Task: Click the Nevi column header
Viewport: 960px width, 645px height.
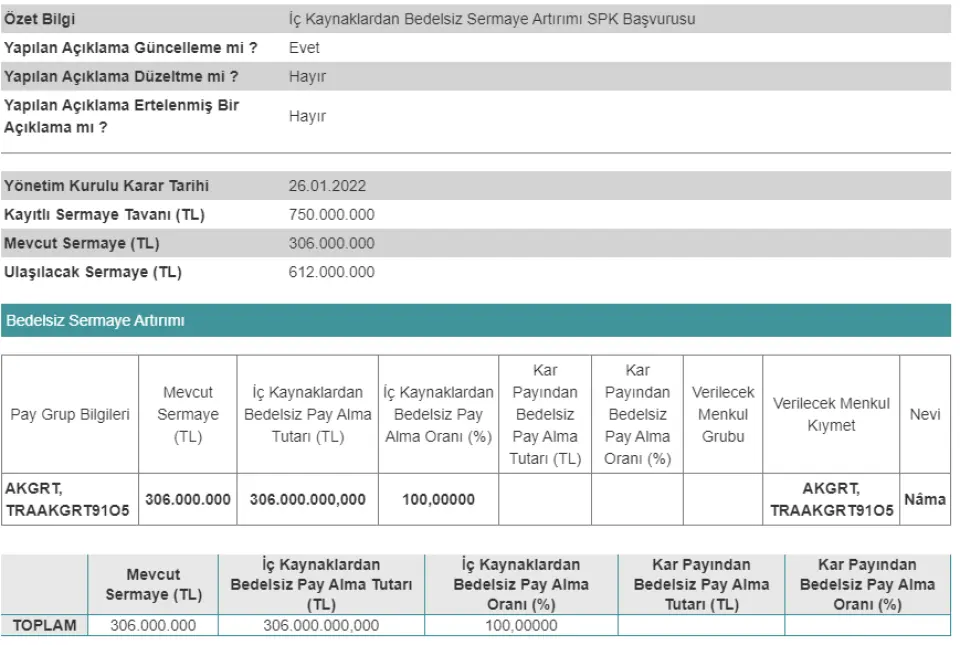Action: click(x=925, y=414)
